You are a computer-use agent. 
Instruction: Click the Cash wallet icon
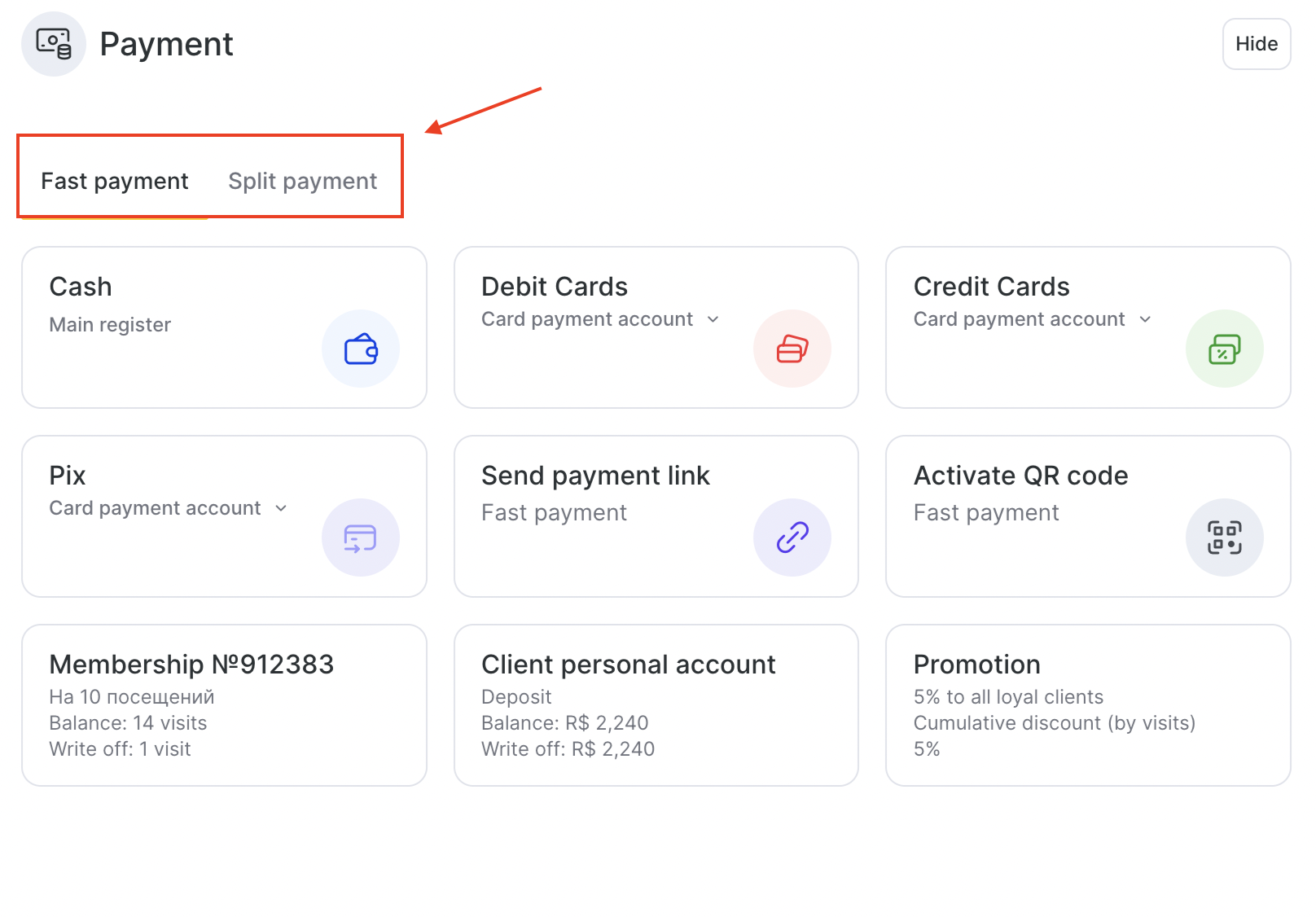(x=361, y=349)
